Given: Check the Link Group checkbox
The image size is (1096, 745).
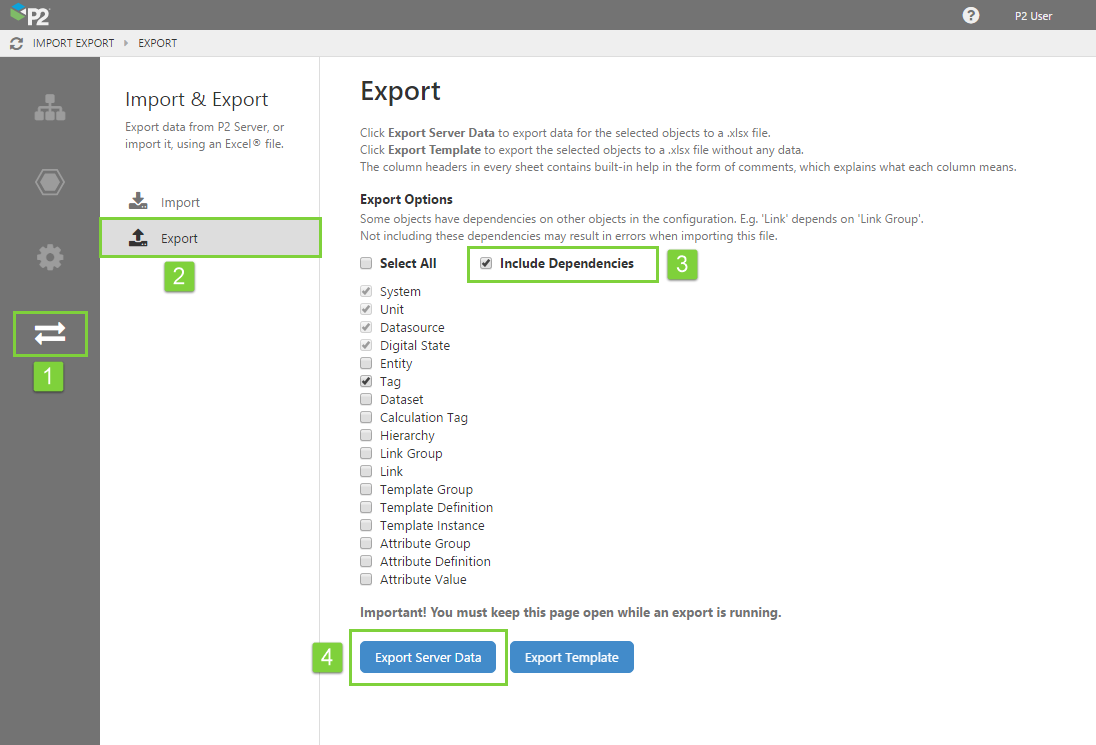Looking at the screenshot, I should [366, 453].
